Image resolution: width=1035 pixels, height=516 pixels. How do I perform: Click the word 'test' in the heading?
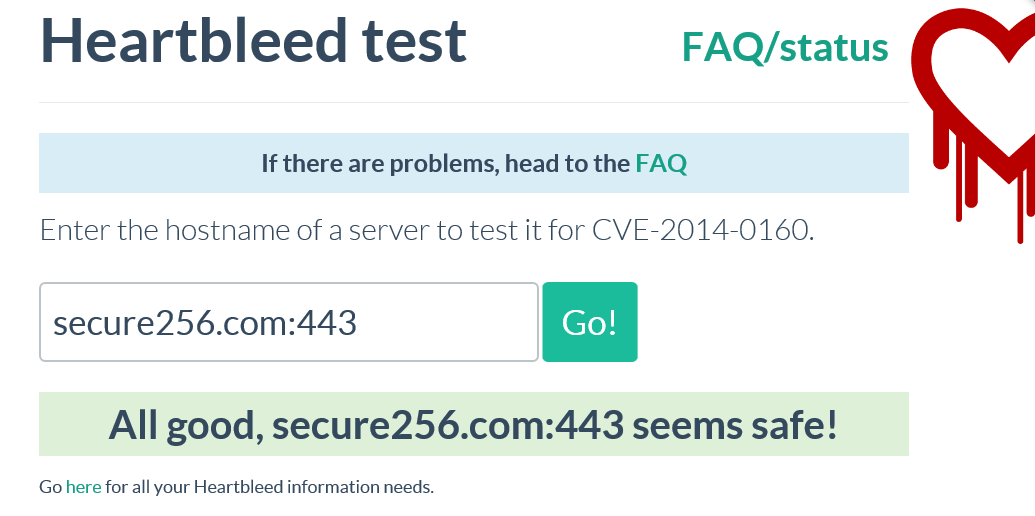pos(414,41)
